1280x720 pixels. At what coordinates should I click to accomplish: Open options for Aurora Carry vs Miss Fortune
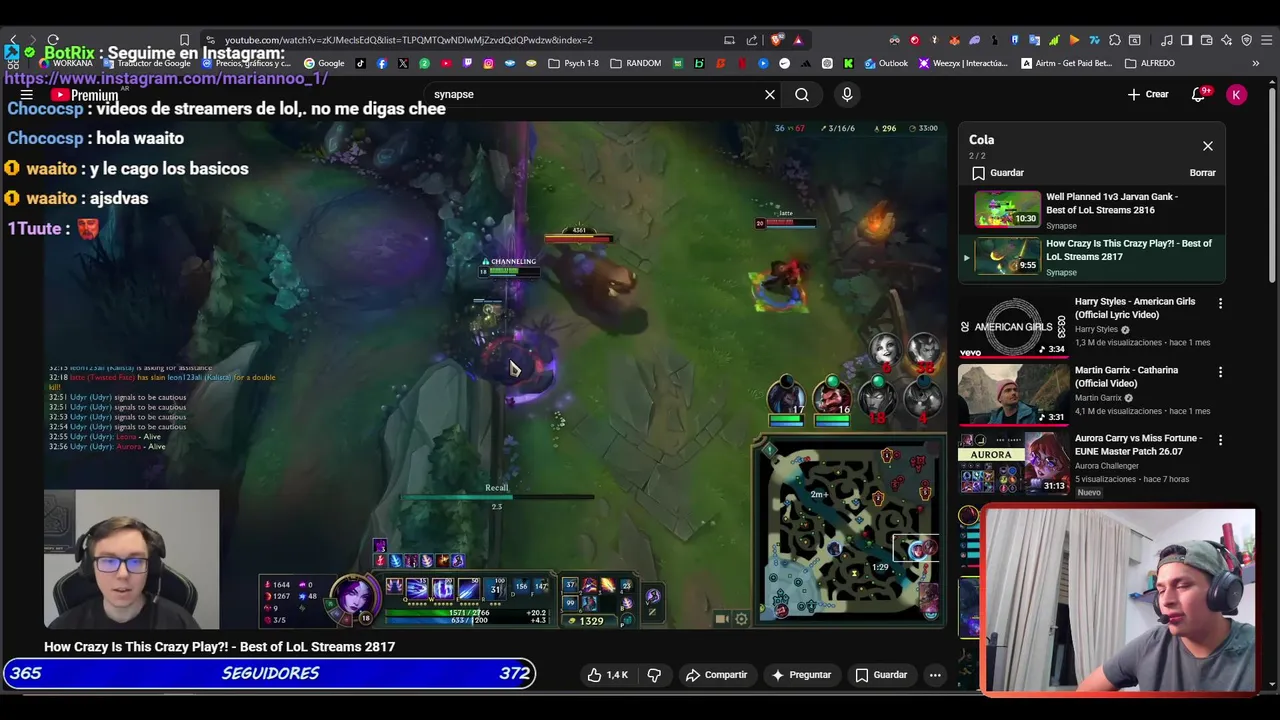pos(1220,440)
